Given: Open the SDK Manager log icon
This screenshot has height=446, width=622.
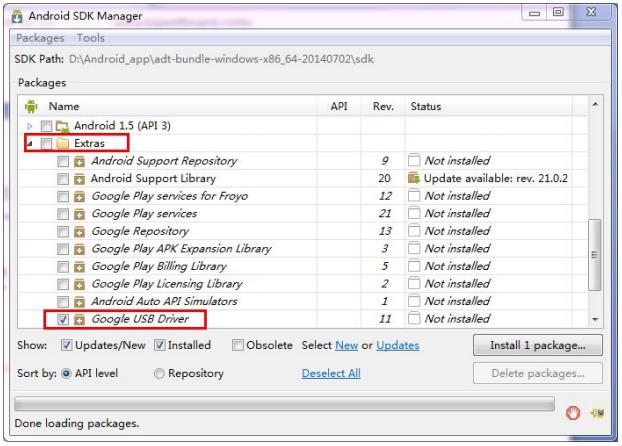Looking at the screenshot, I should pos(597,413).
